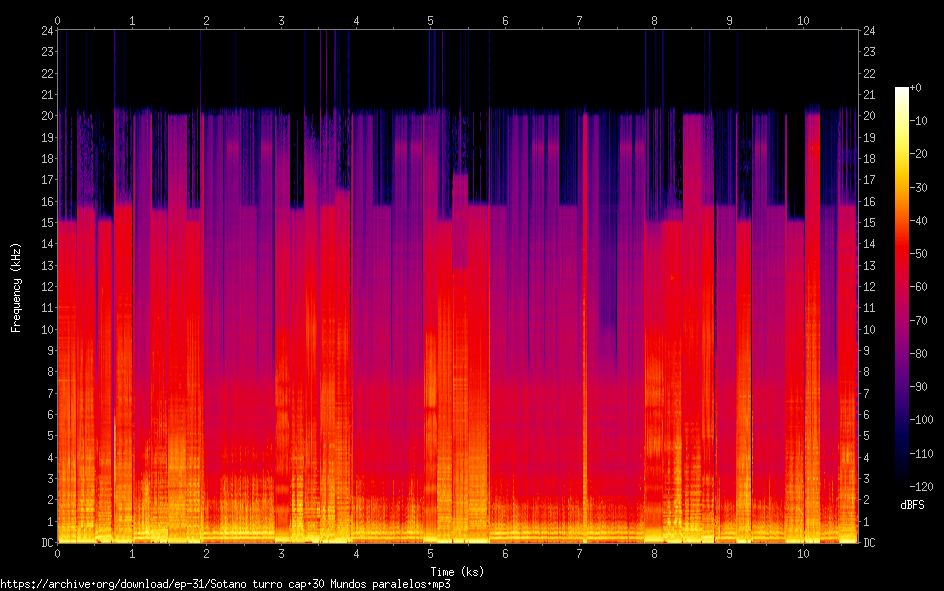The width and height of the screenshot is (944, 591).
Task: Click the "-20" color scale label
Action: point(918,154)
